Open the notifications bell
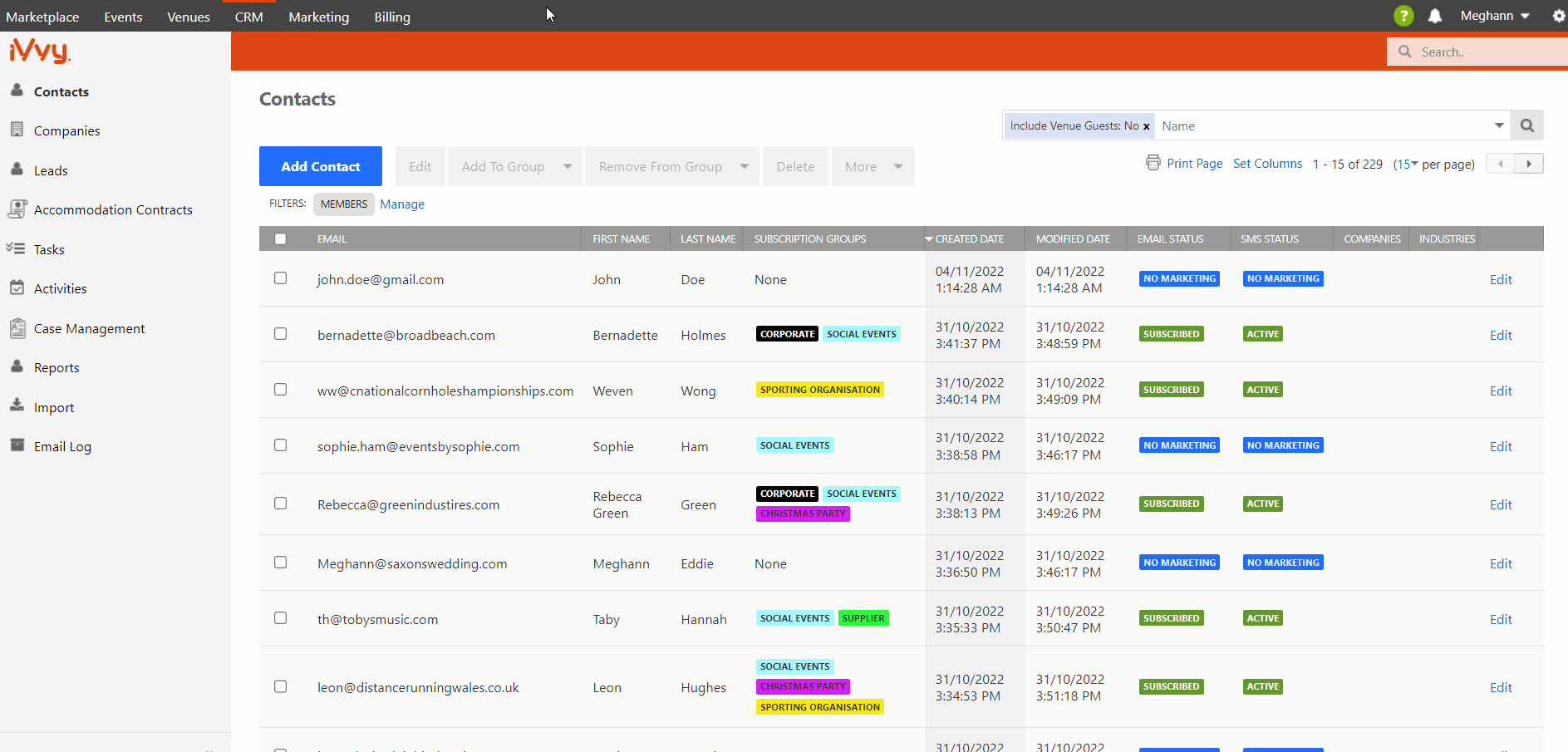This screenshot has width=1568, height=752. pyautogui.click(x=1435, y=15)
